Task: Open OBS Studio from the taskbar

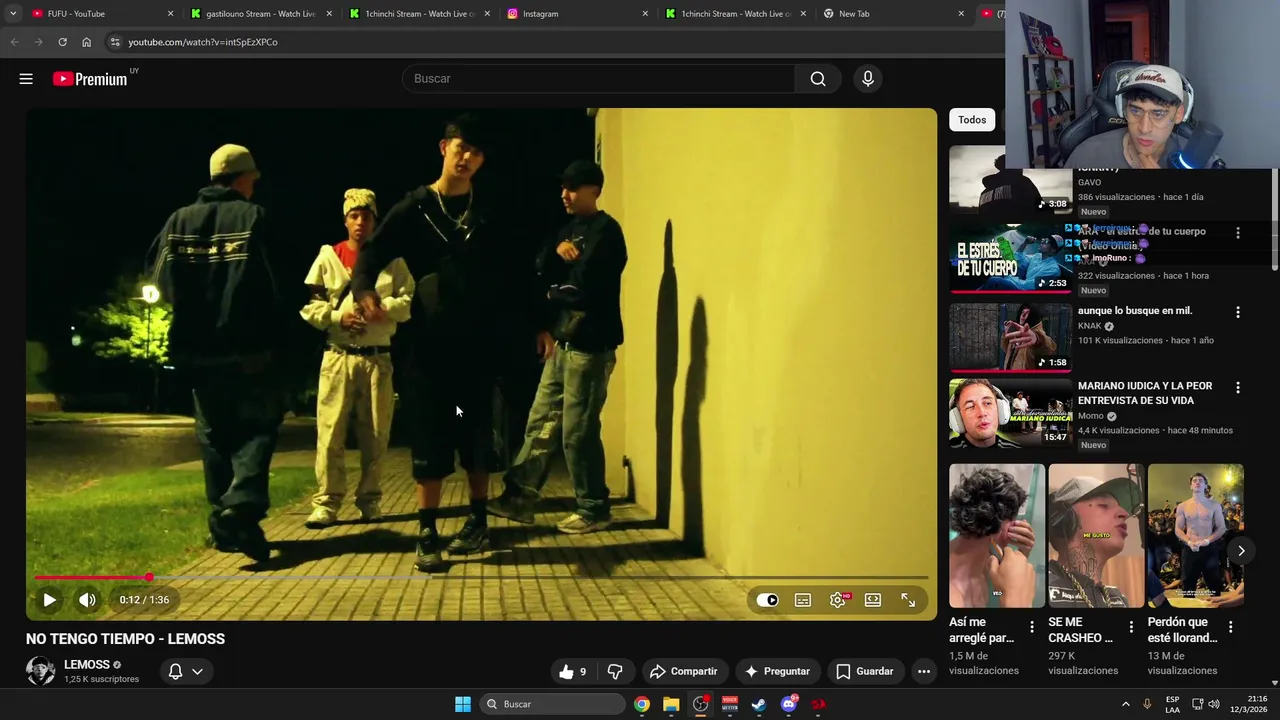Action: click(700, 704)
